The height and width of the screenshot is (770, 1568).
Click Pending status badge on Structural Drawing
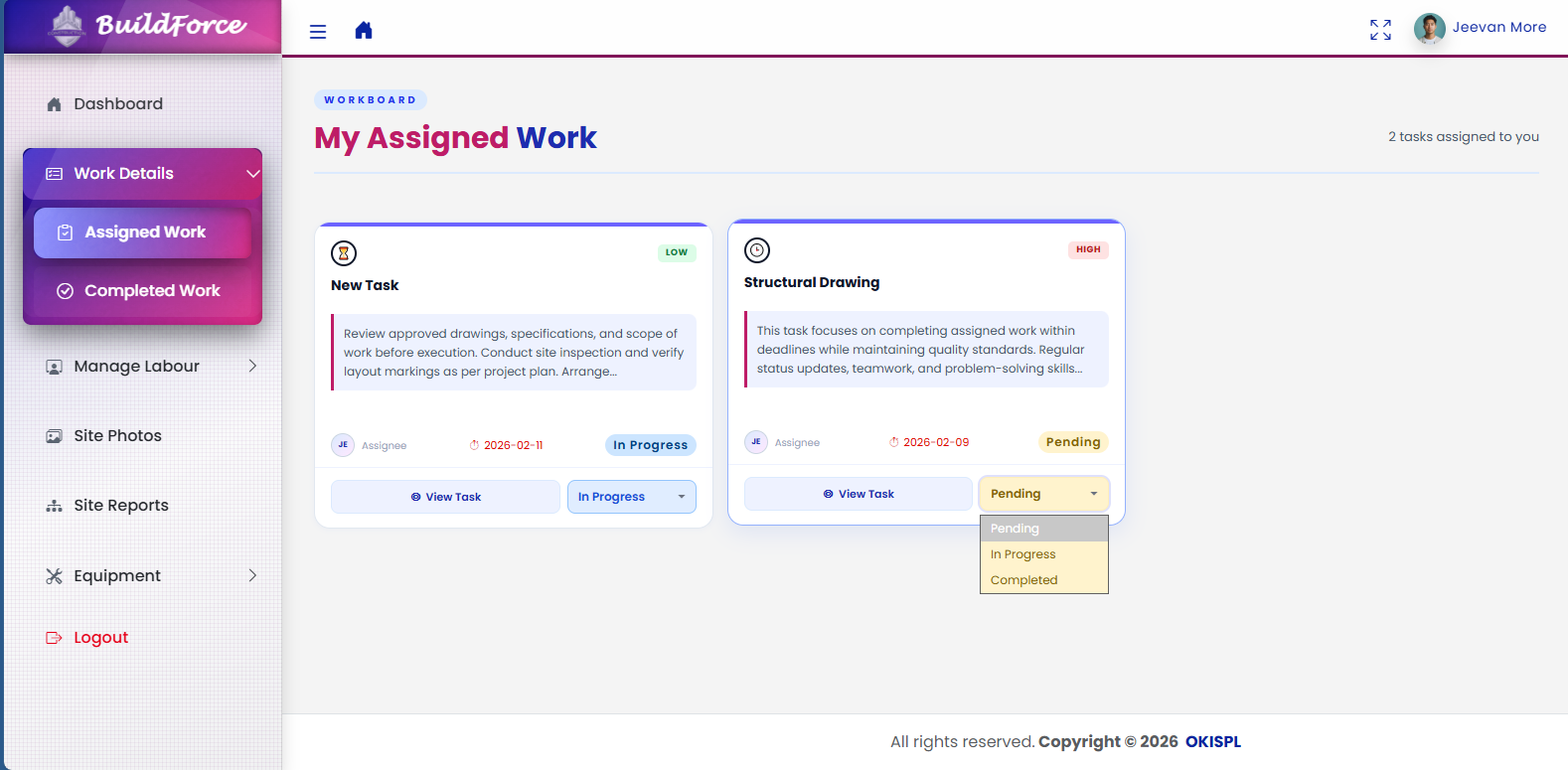1073,442
